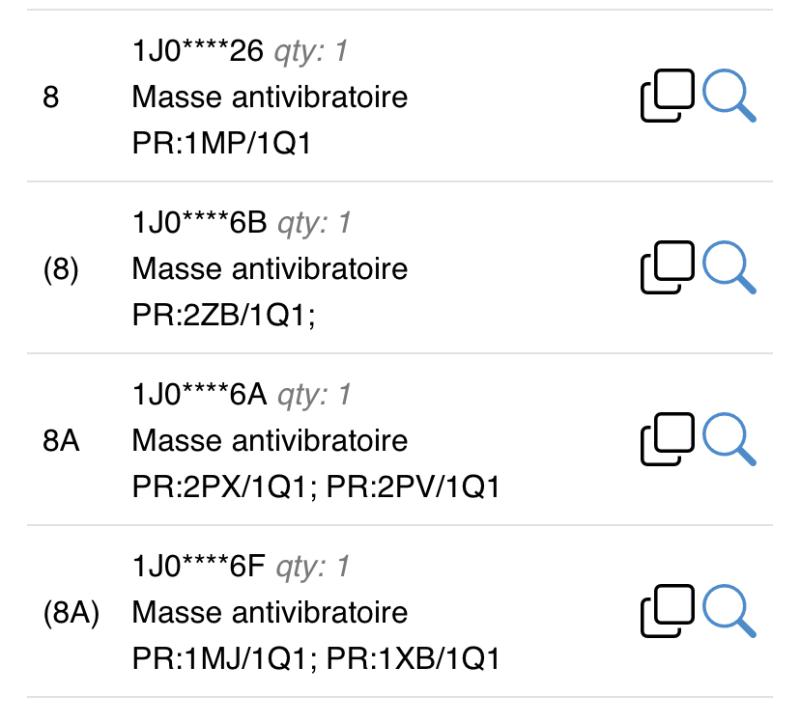
Task: Copy part number 1J0****6B
Action: click(667, 267)
